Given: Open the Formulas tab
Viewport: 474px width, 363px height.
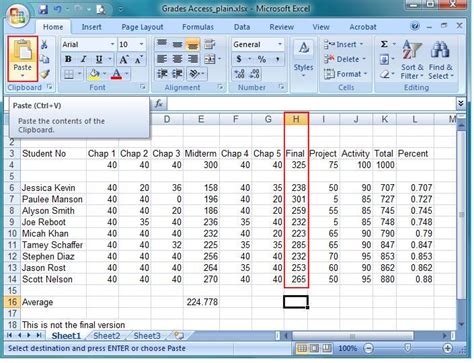Looking at the screenshot, I should tap(198, 27).
